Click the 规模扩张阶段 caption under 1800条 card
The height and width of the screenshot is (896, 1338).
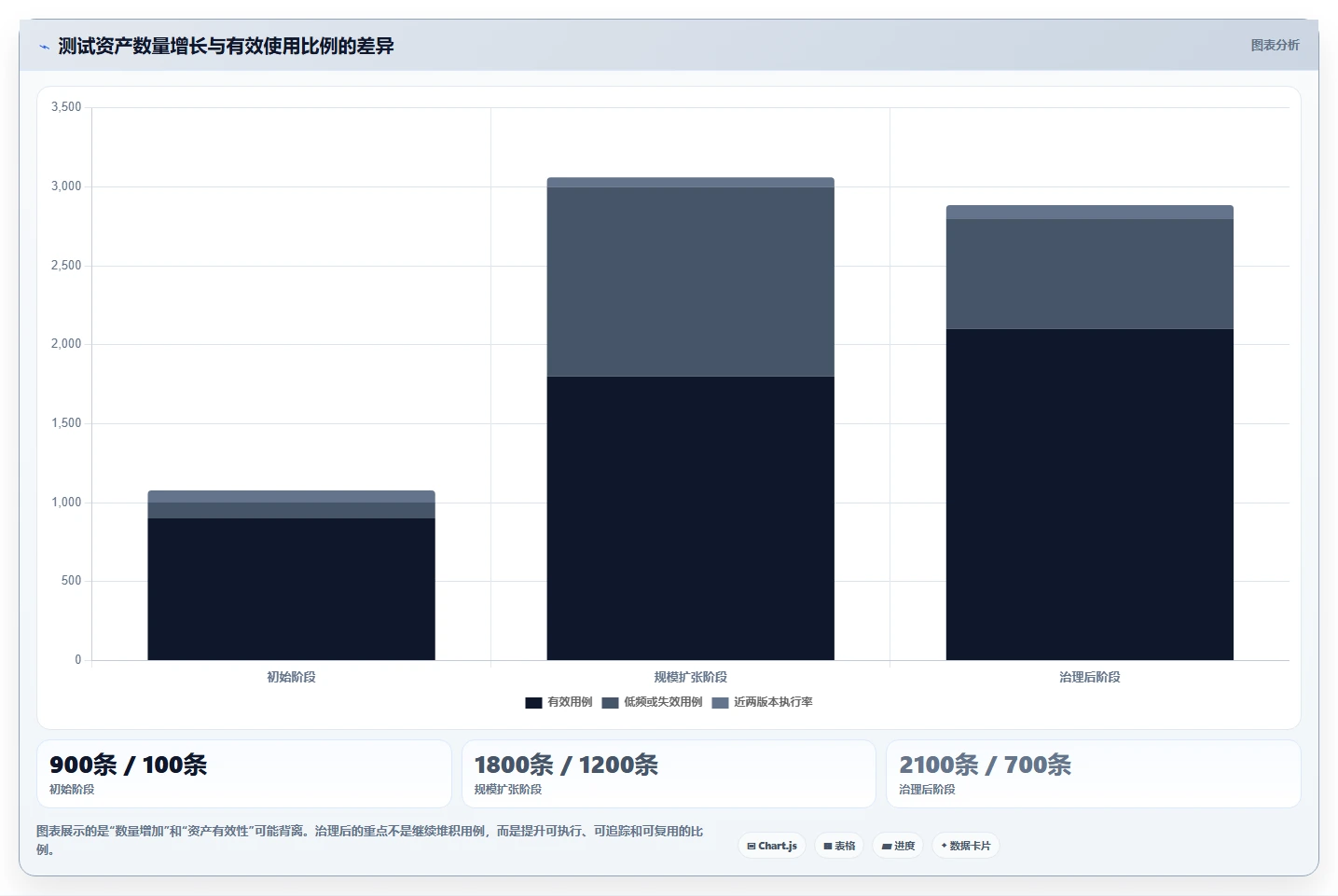point(508,789)
